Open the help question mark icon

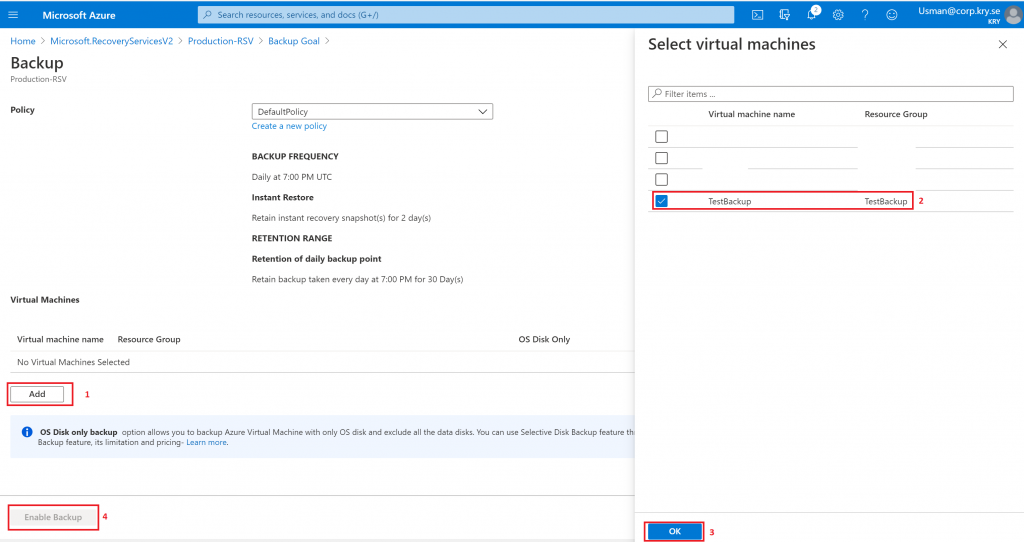tap(865, 14)
